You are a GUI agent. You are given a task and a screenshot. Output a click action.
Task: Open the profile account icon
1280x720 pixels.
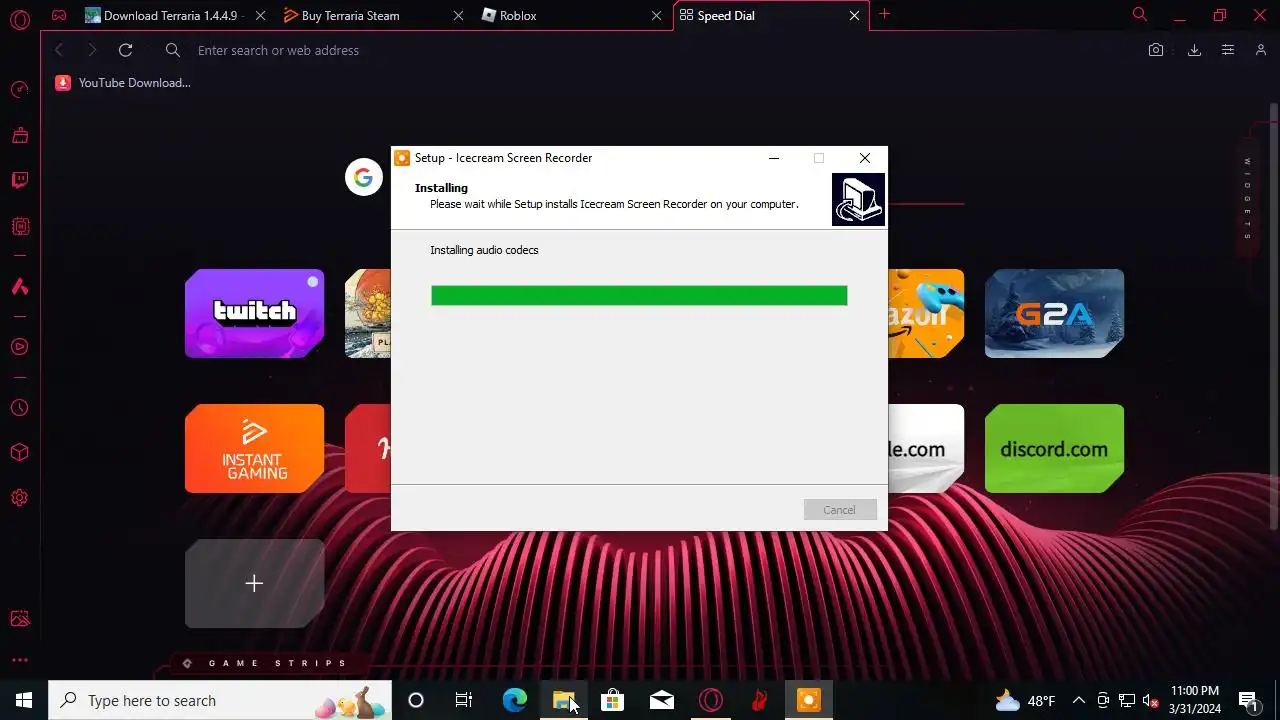pyautogui.click(x=1261, y=50)
